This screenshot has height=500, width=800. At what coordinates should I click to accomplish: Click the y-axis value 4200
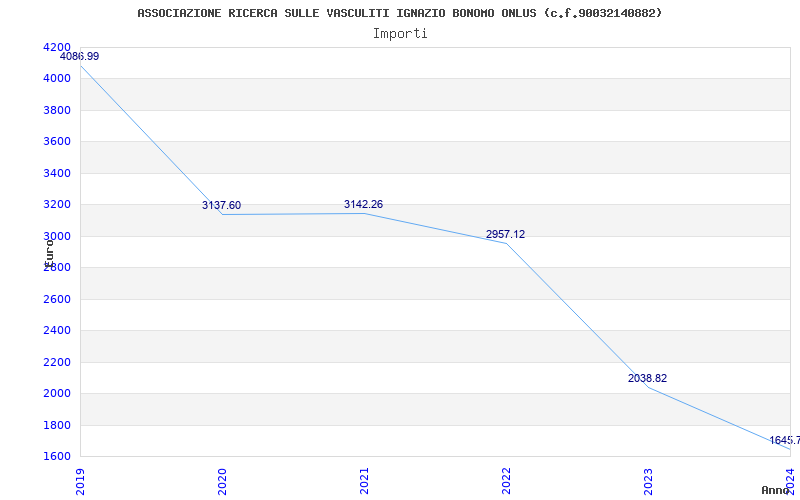click(x=57, y=47)
